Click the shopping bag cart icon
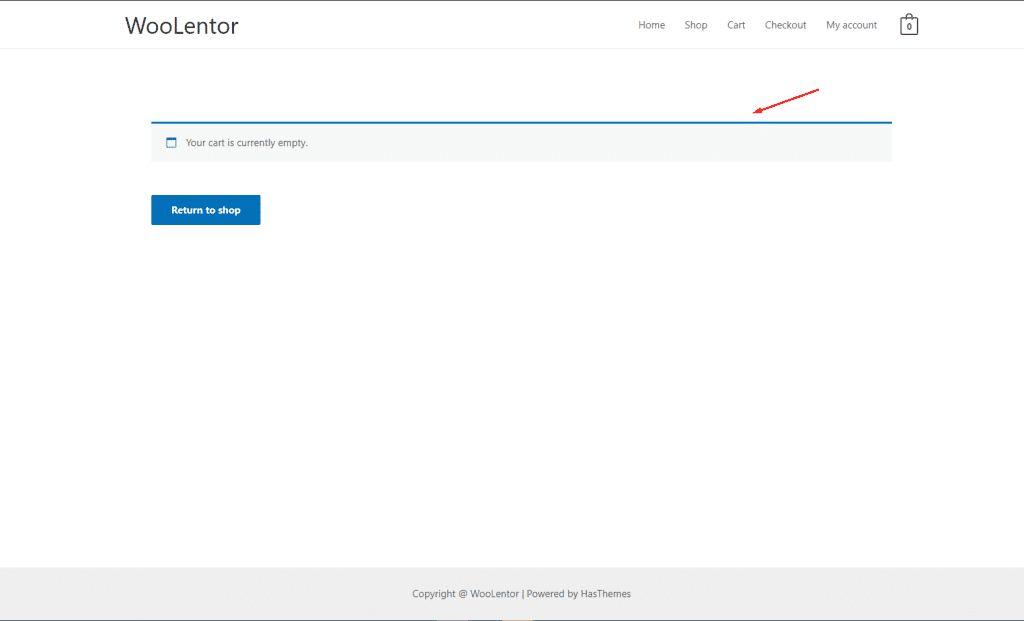Viewport: 1024px width, 621px height. (908, 25)
